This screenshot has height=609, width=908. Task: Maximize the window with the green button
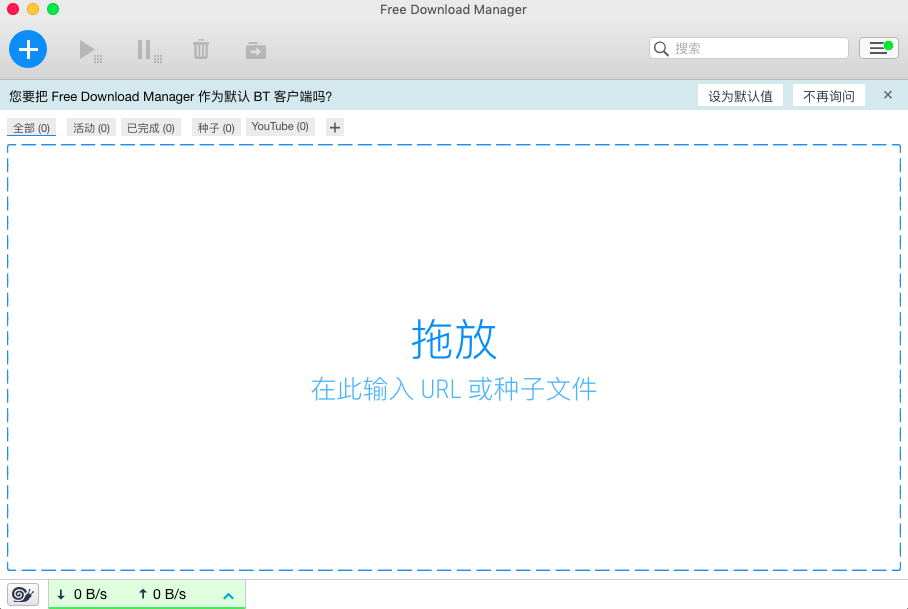[53, 9]
